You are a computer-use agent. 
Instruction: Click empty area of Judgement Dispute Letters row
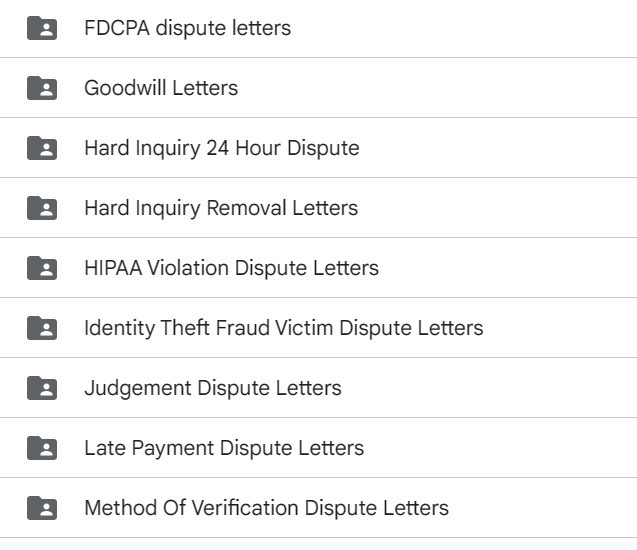(x=488, y=388)
